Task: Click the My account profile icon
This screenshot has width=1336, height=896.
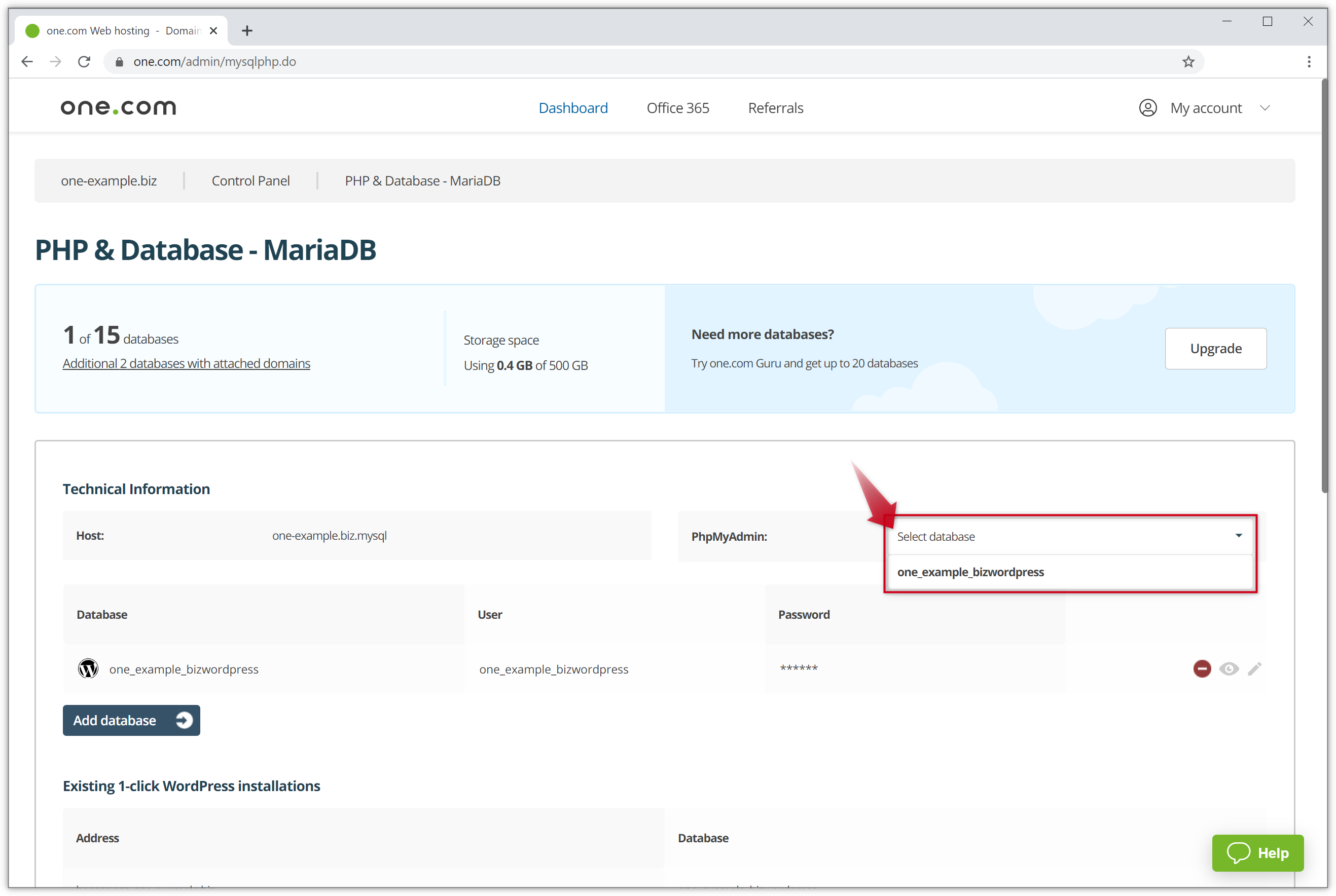Action: click(1148, 107)
